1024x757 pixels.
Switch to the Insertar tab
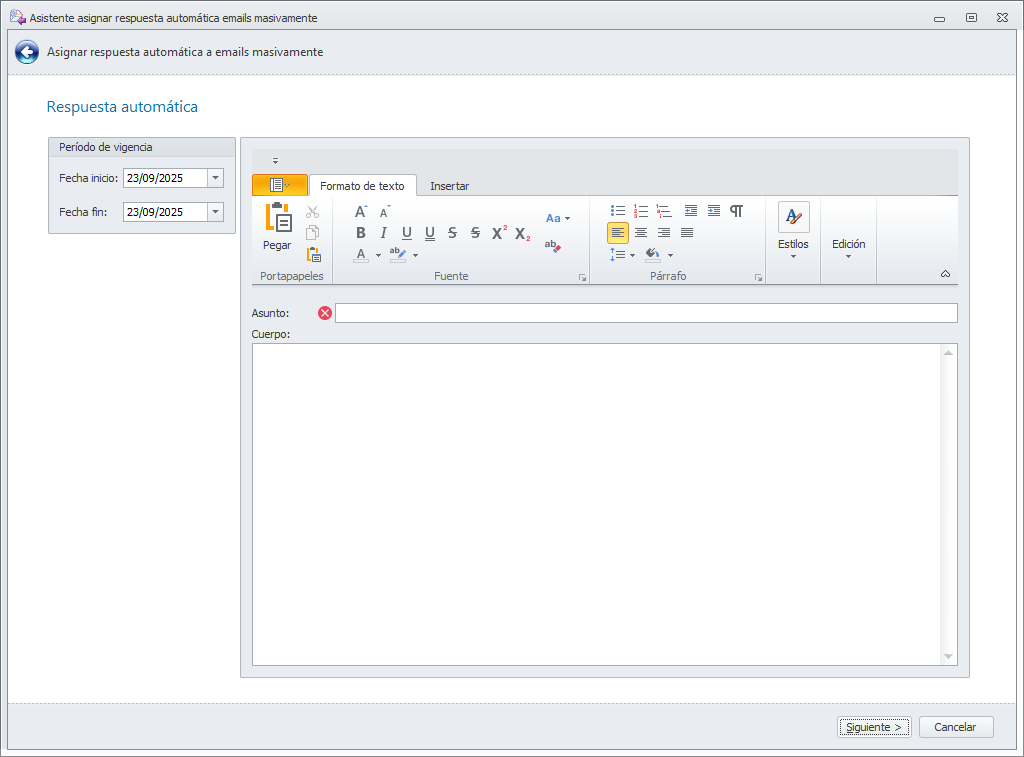tap(449, 186)
